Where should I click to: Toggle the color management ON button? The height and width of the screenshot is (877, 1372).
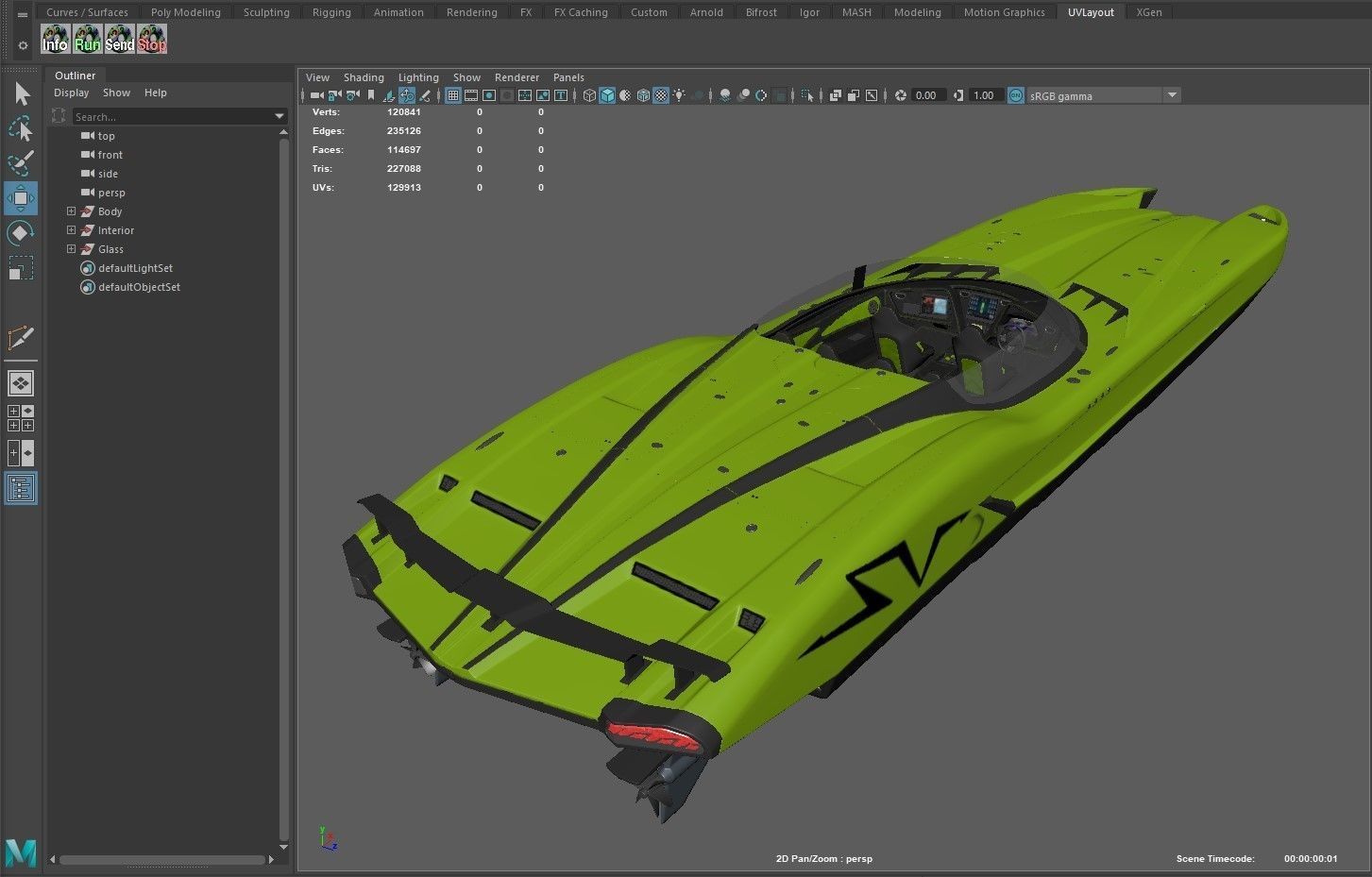click(1016, 95)
